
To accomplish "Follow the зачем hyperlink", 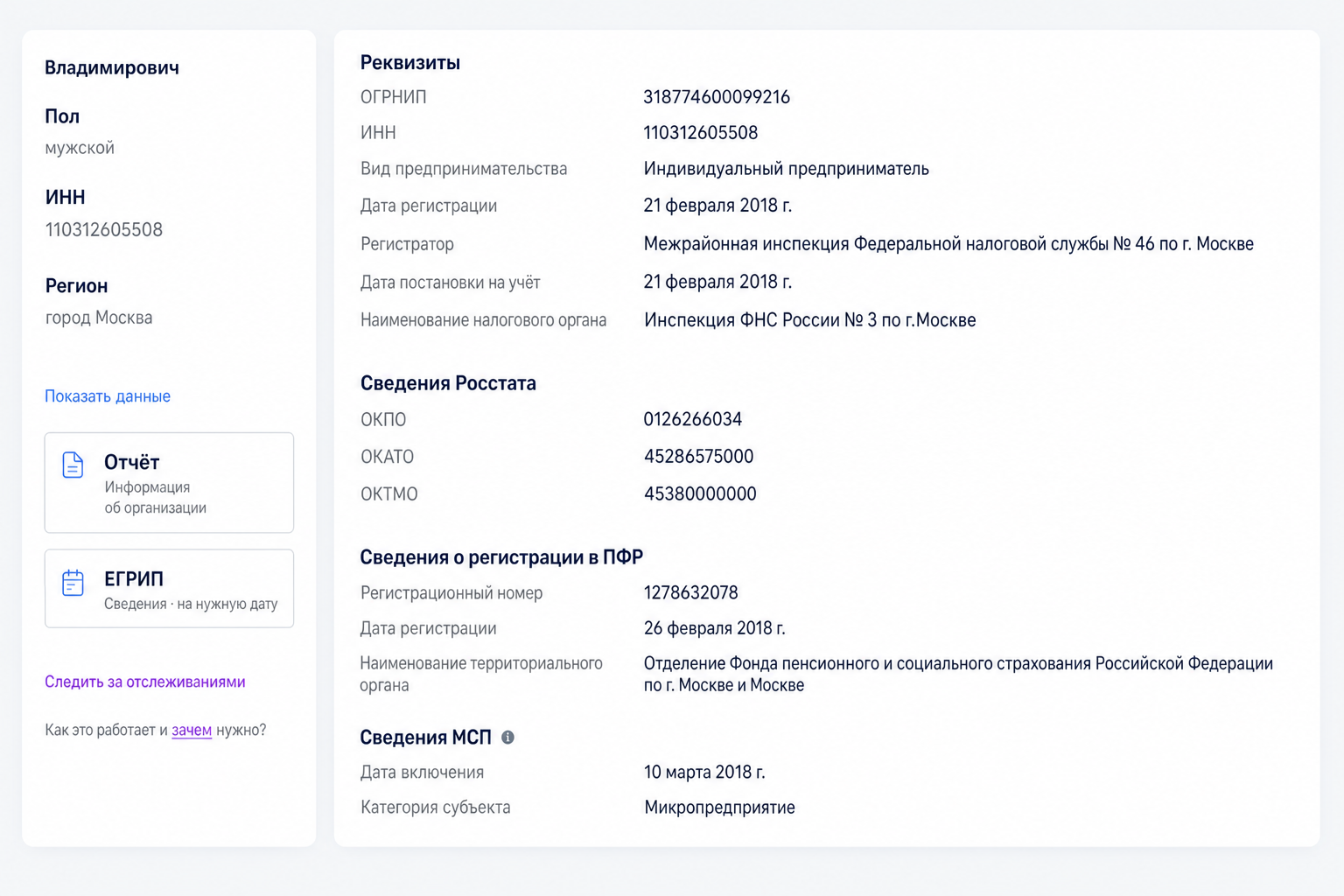I will 192,730.
